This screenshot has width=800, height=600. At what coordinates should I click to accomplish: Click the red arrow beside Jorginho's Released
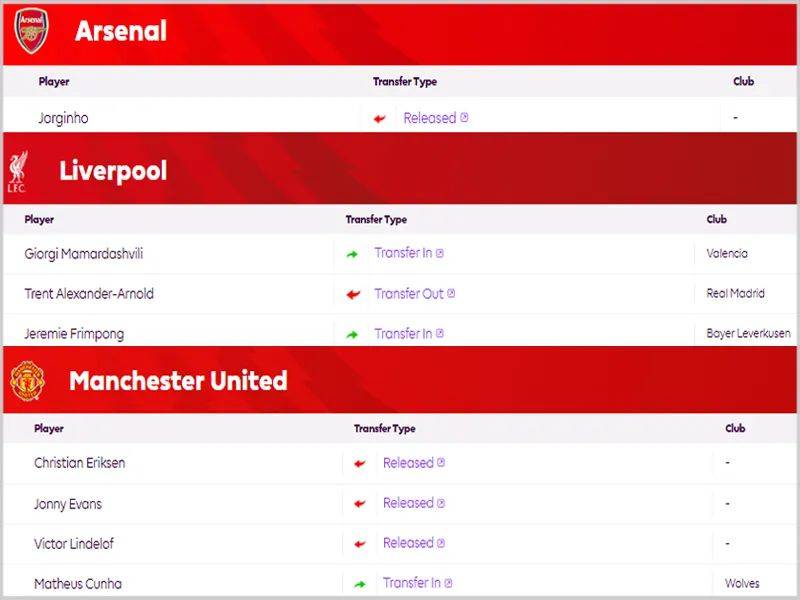point(380,119)
